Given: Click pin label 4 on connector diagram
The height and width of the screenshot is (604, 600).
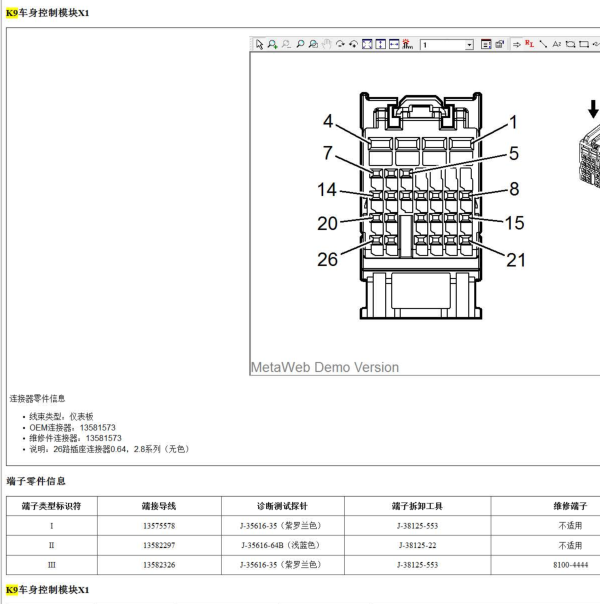Looking at the screenshot, I should point(328,121).
